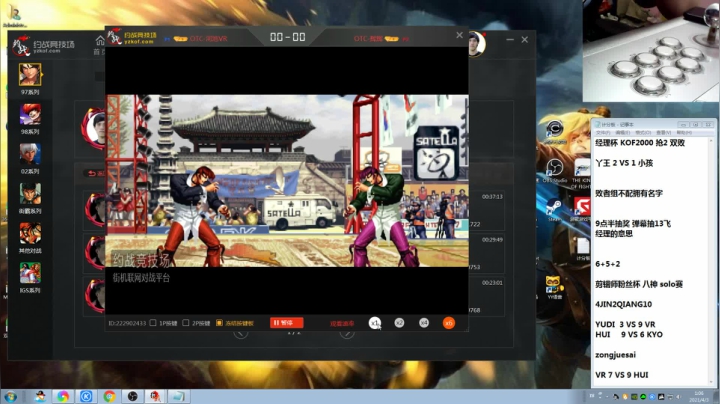Click the next page arrow below the replay list

347,334
